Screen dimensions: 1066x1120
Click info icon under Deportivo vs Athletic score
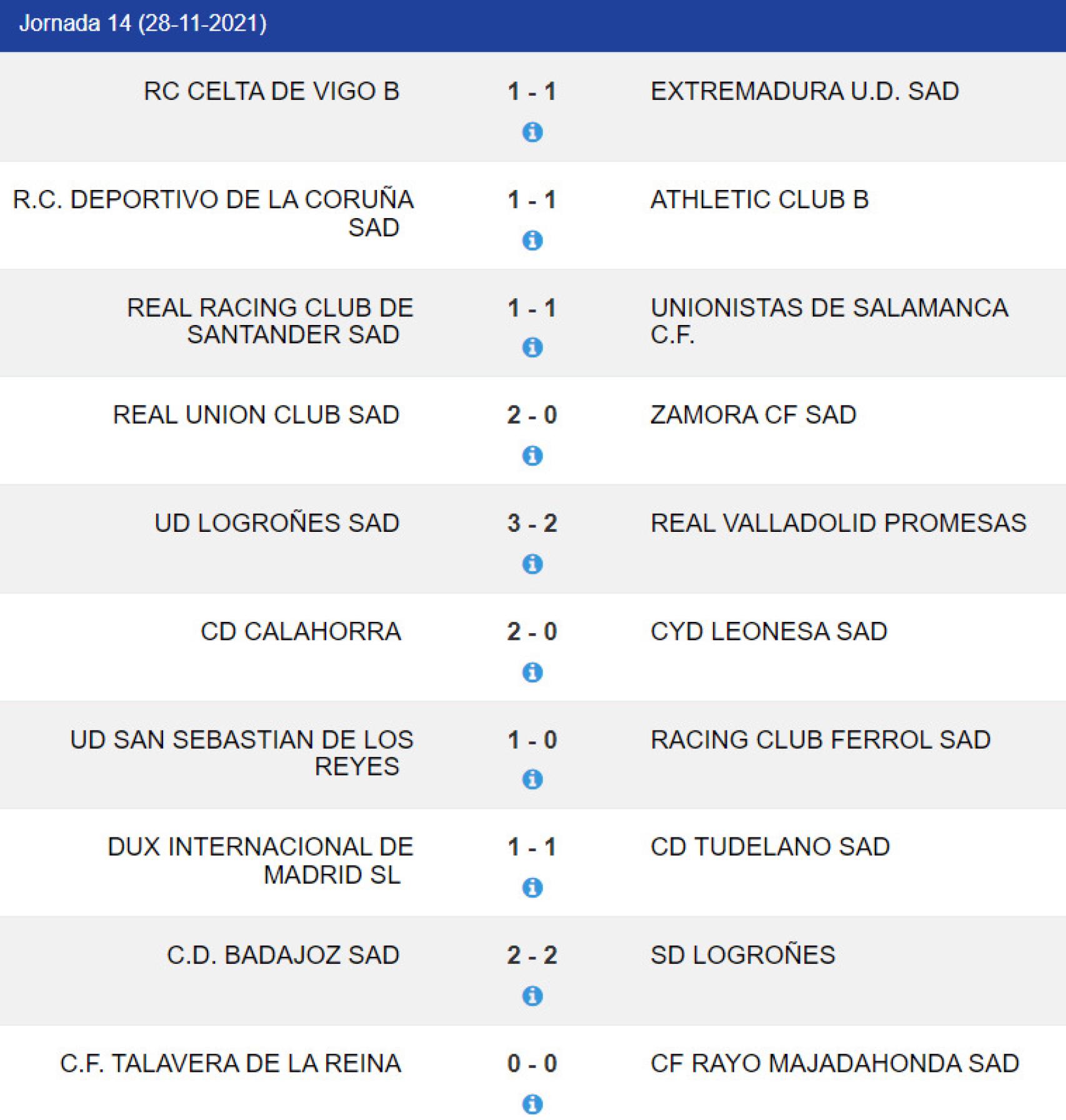click(x=532, y=240)
